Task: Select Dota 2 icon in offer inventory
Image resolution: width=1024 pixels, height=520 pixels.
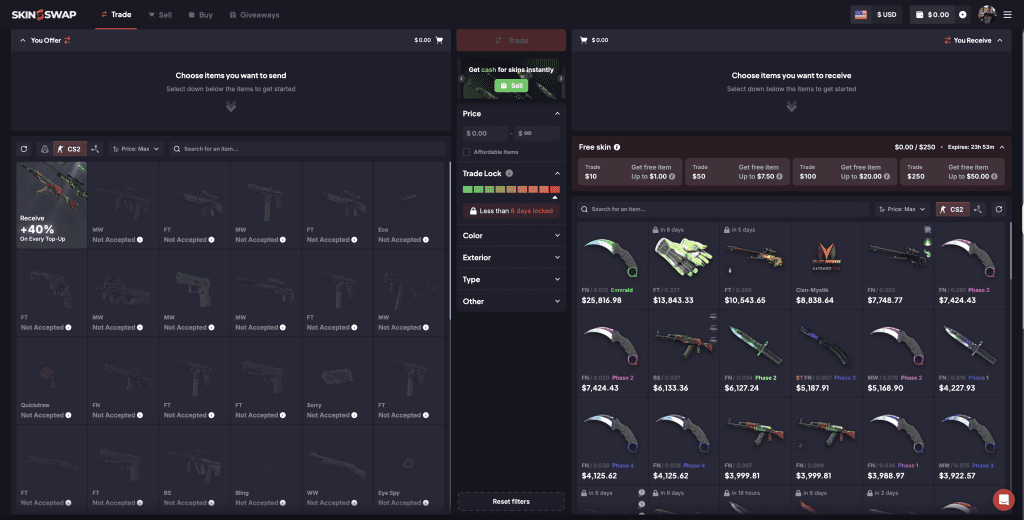Action: 95,149
